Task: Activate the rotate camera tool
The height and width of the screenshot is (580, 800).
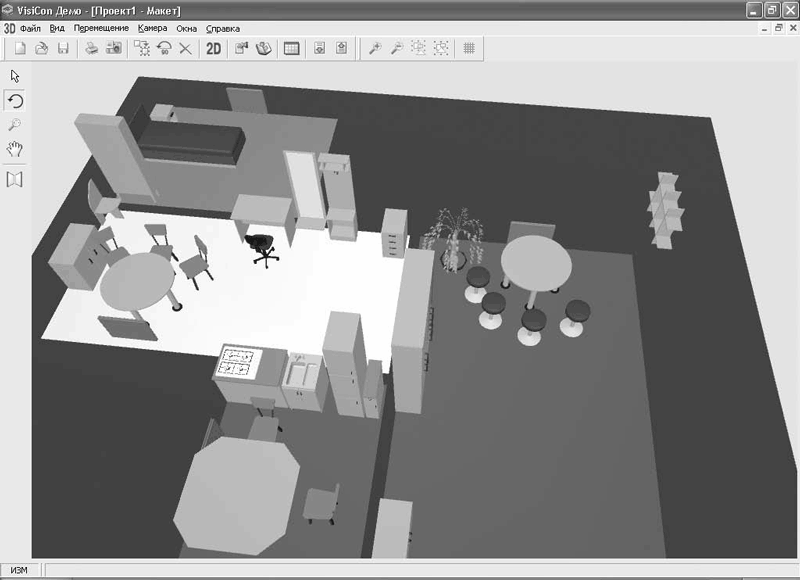Action: [15, 101]
